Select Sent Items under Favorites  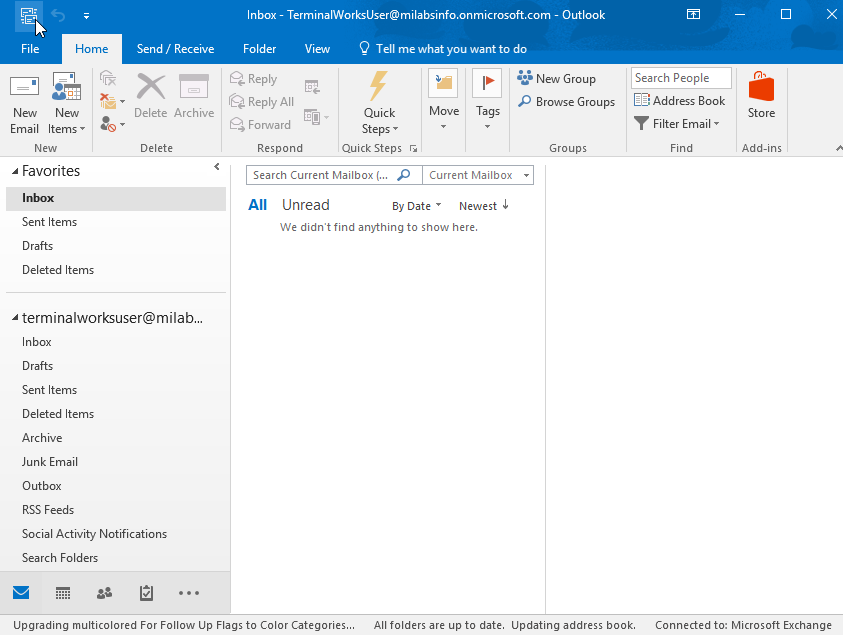coord(116,222)
